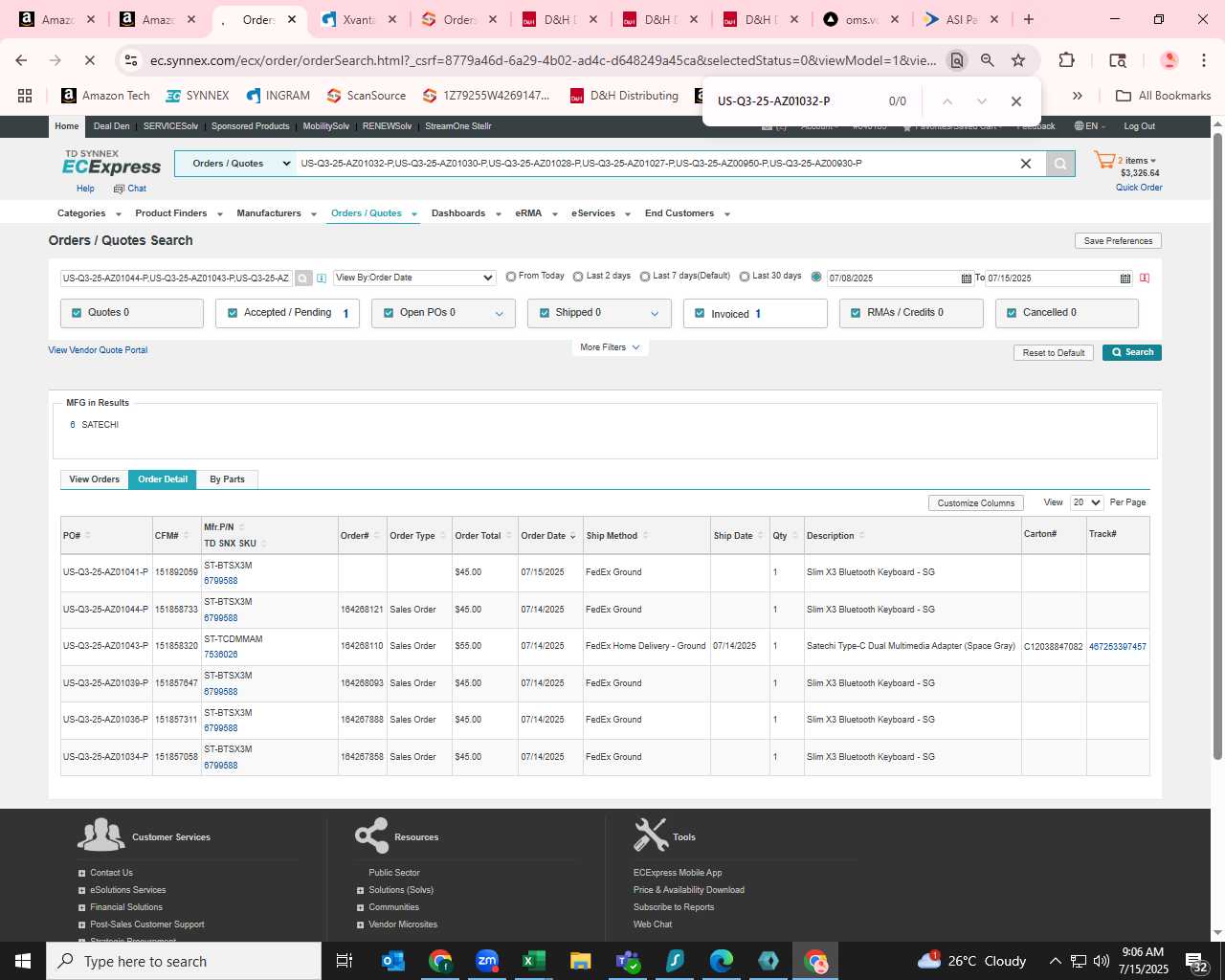Click the Windows Start button
Viewport: 1225px width, 980px height.
(23, 961)
